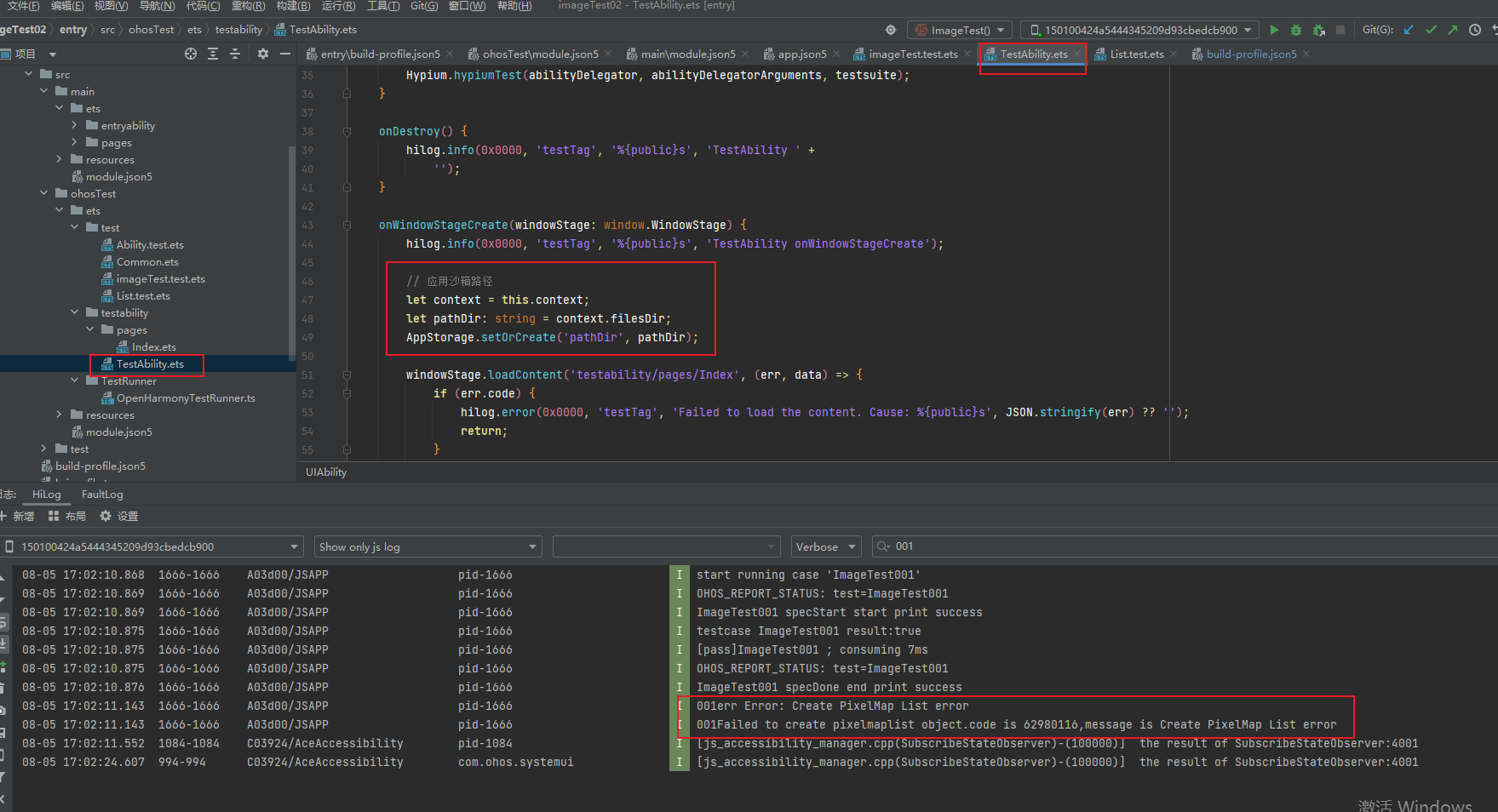1498x812 pixels.
Task: Click the attach debugger to process icon
Action: click(x=1318, y=30)
